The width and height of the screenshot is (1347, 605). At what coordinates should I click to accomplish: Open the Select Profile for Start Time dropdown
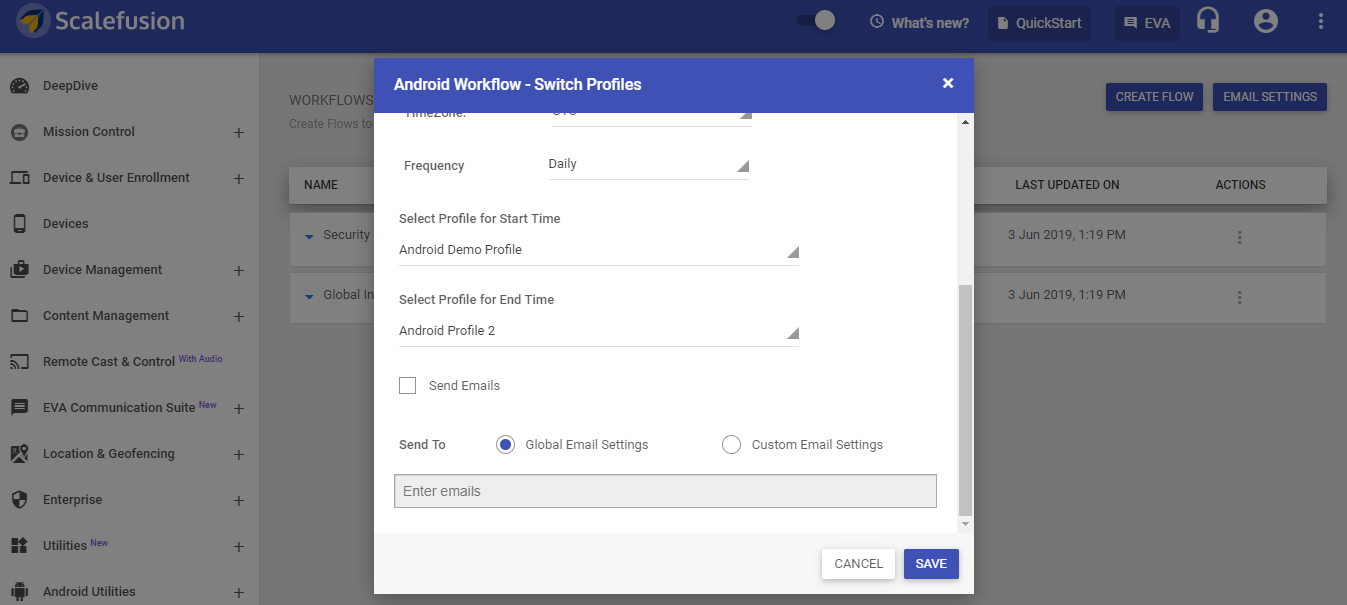click(x=599, y=250)
